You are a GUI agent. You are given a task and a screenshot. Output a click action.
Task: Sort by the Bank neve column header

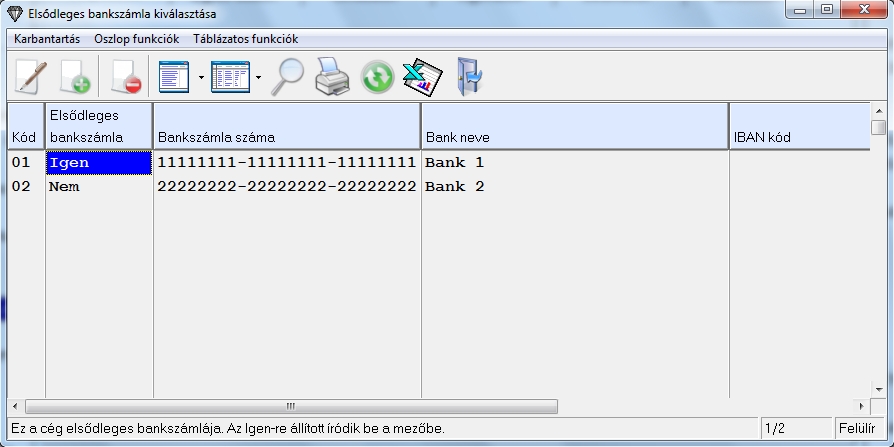pyautogui.click(x=574, y=126)
